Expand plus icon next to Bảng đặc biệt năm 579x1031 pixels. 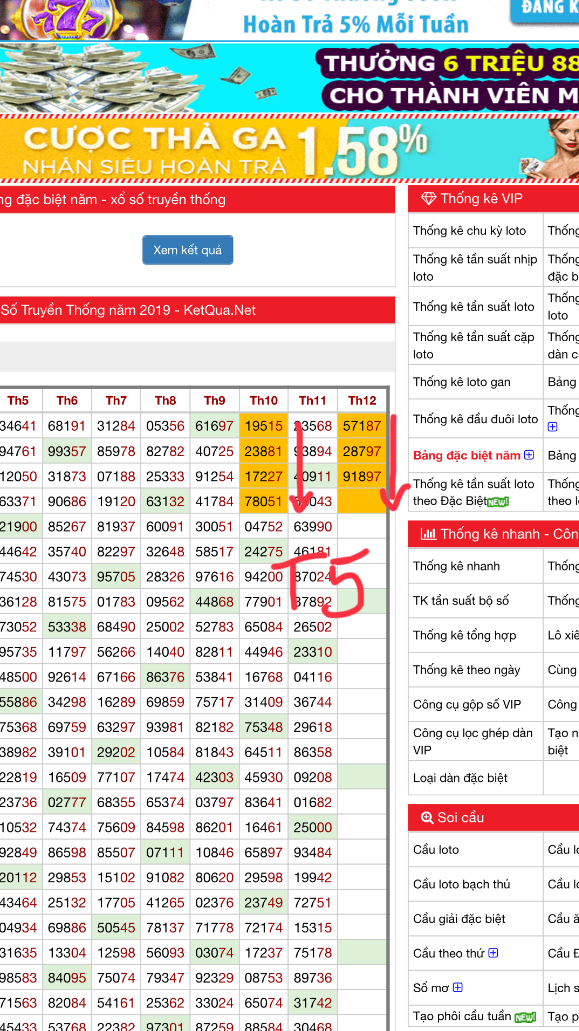529,455
